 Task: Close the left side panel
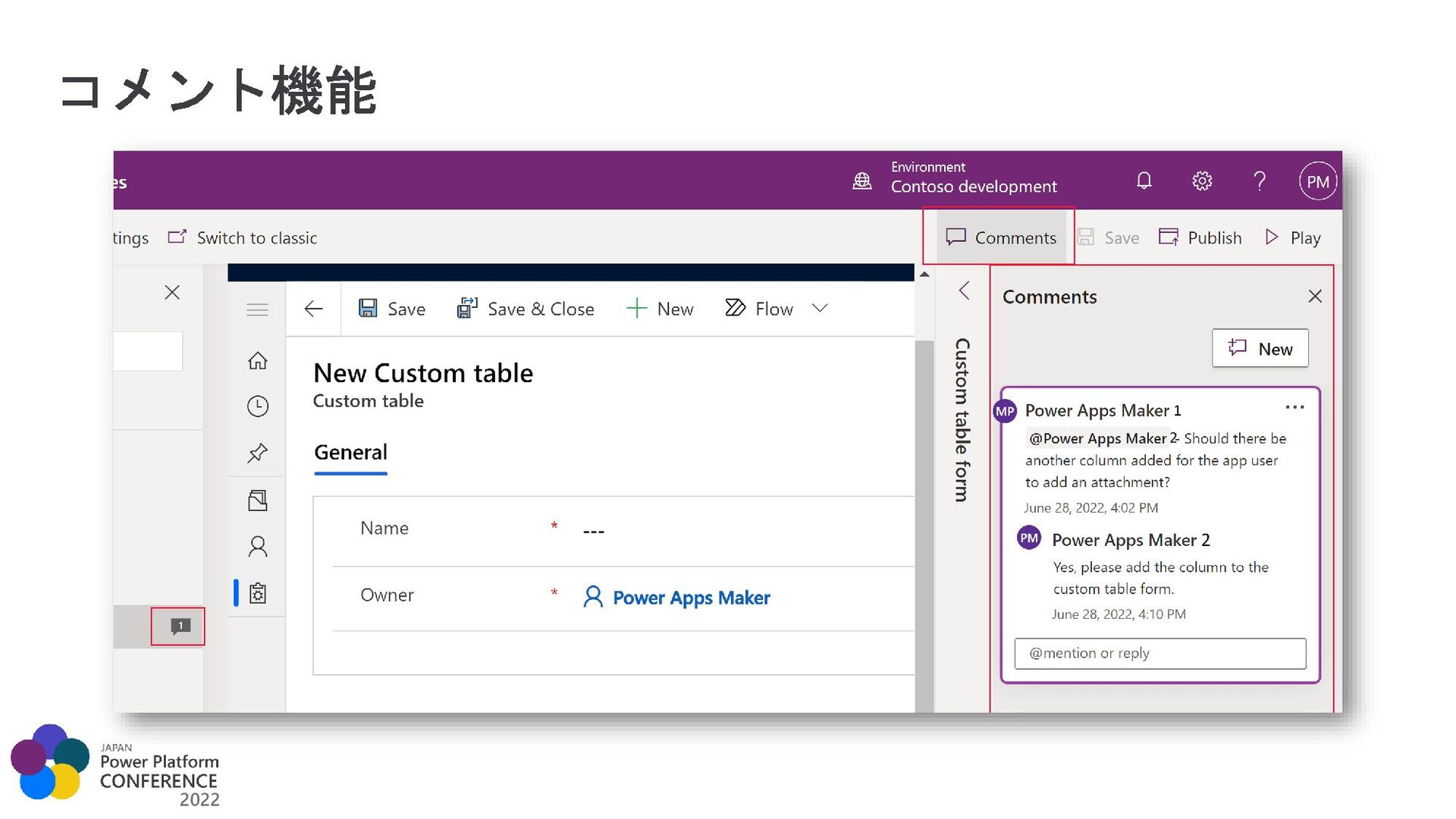click(x=172, y=293)
